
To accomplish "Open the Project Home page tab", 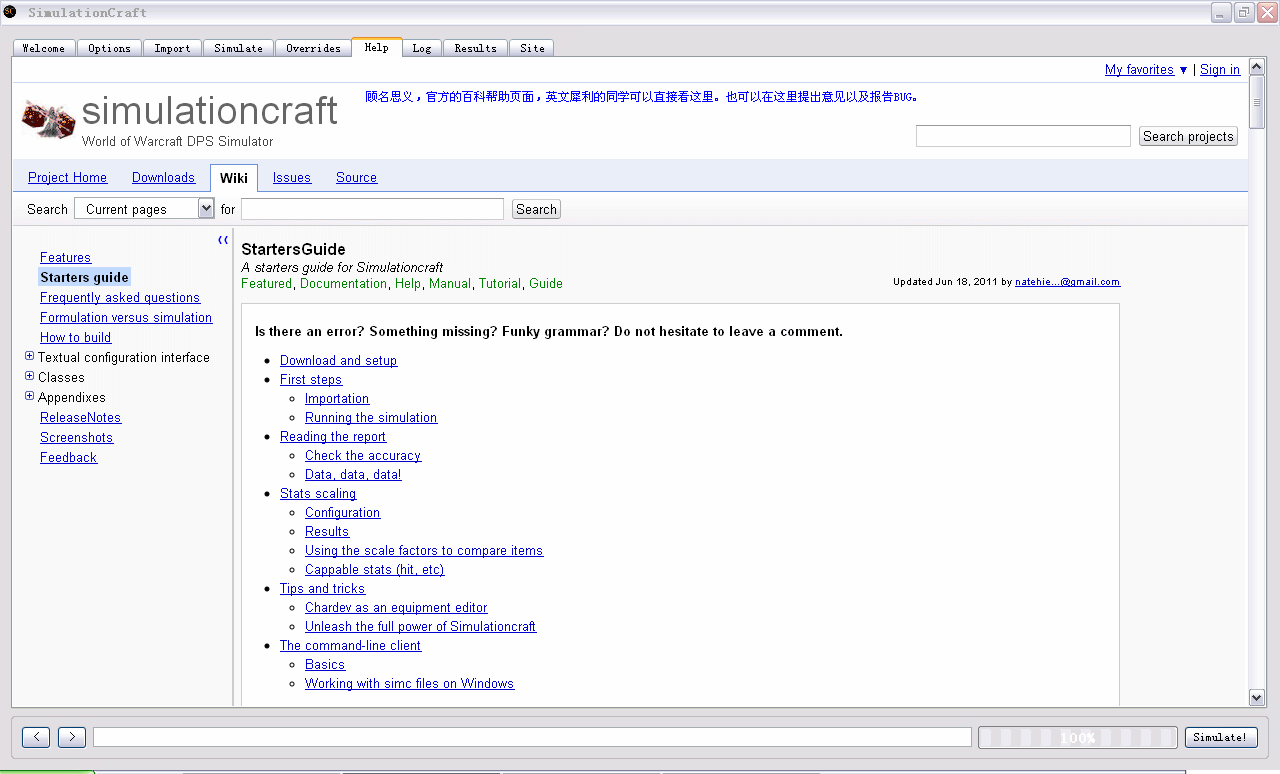I will [67, 177].
